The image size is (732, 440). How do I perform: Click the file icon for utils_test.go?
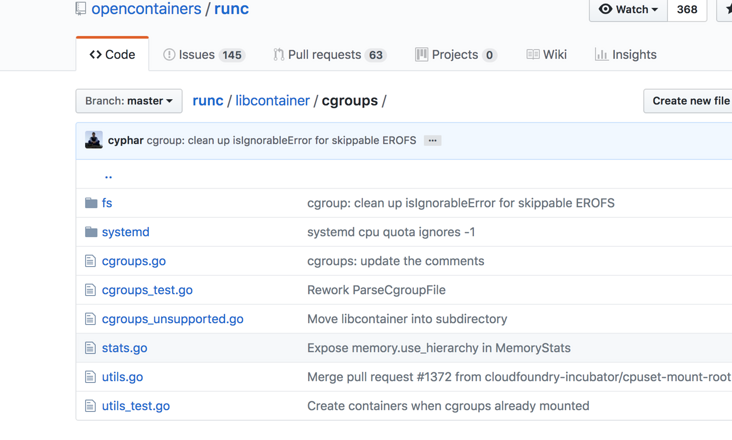[90, 405]
